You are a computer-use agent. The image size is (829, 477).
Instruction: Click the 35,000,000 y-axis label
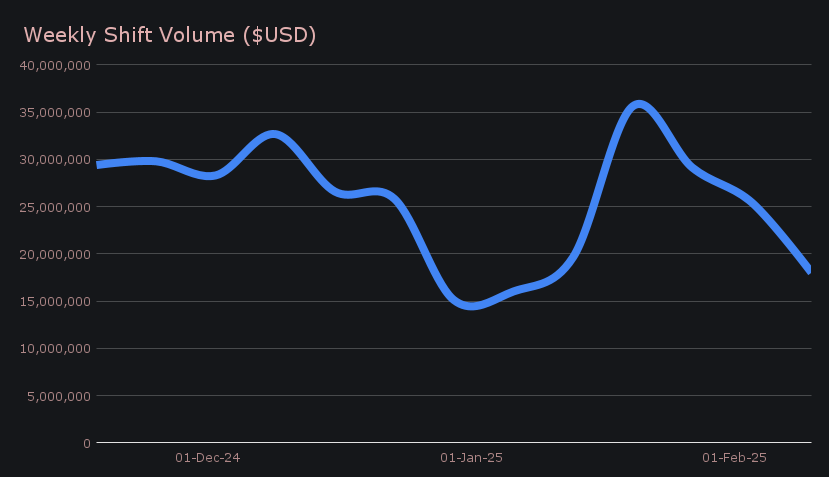click(55, 112)
